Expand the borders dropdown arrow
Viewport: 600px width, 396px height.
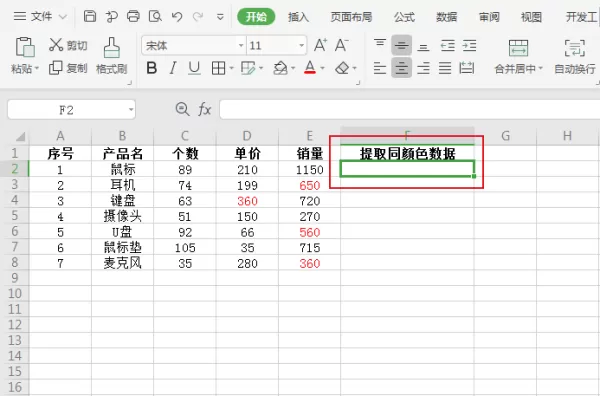pyautogui.click(x=232, y=68)
